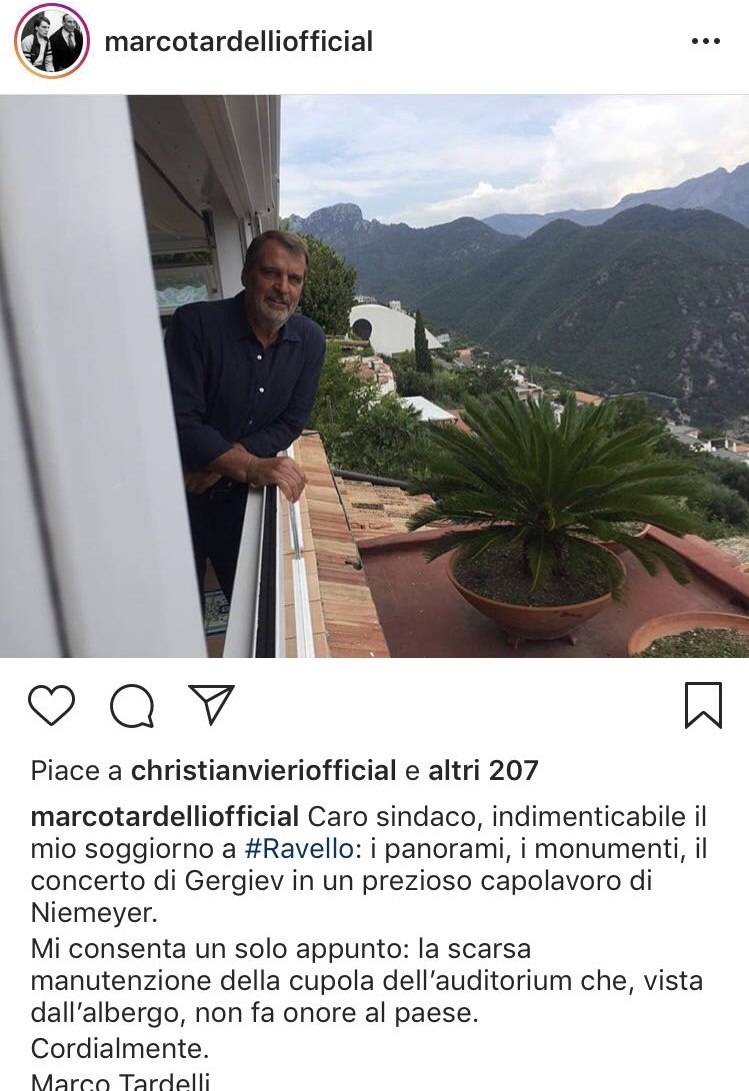Tap the 'Marco Tardelli' signature text
The height and width of the screenshot is (1091, 749).
(120, 1081)
